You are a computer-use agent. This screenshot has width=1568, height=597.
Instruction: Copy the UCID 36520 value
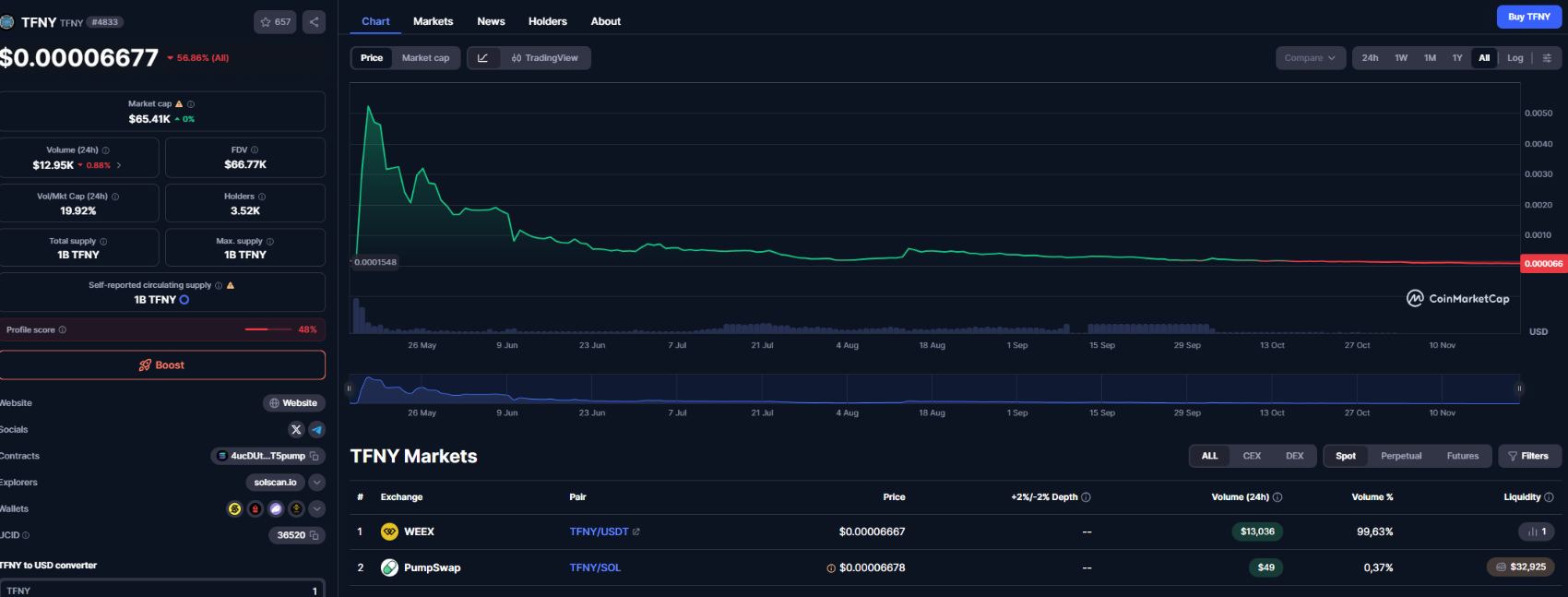coord(315,535)
